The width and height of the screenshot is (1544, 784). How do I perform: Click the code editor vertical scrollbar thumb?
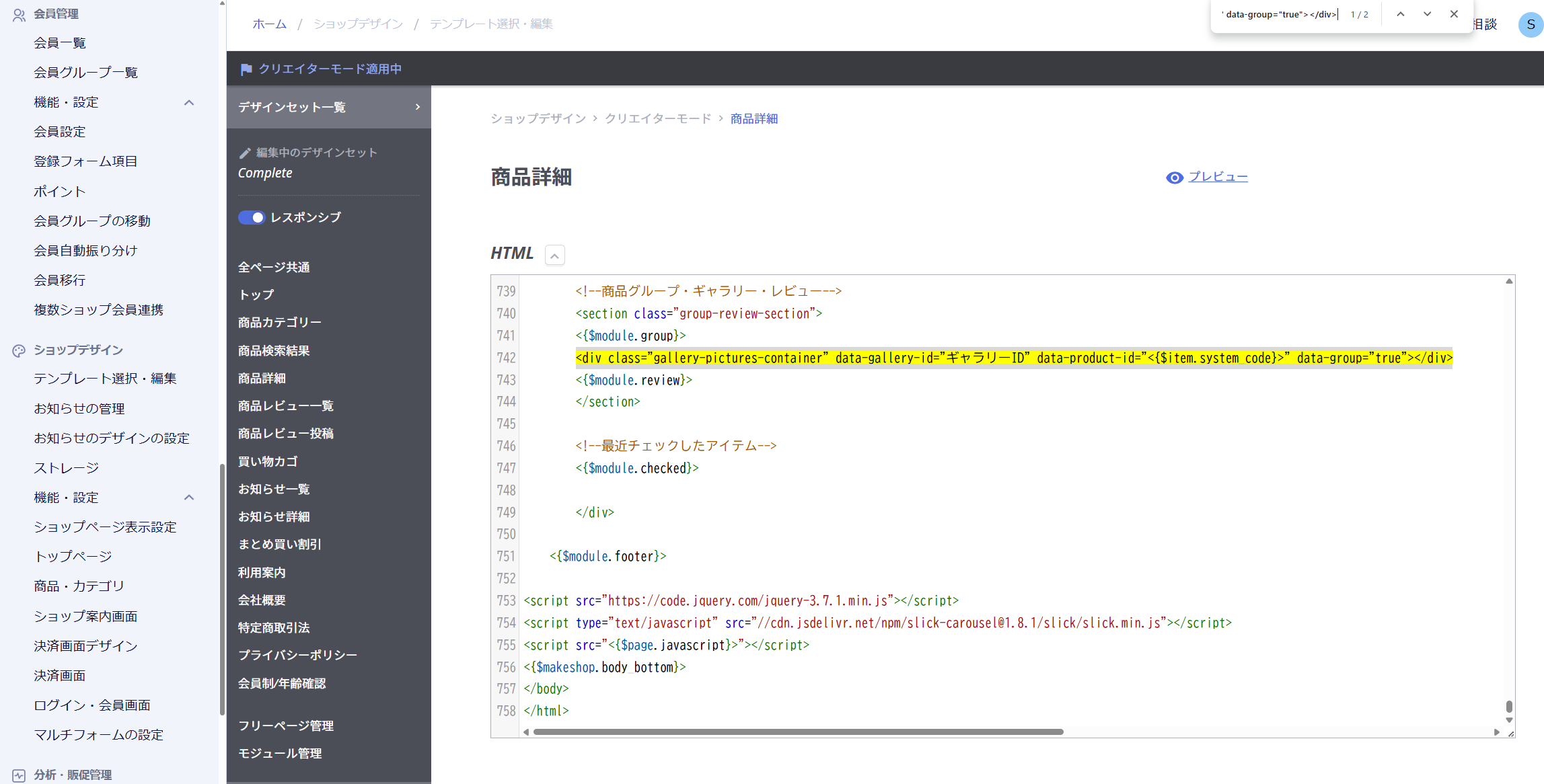point(1509,707)
